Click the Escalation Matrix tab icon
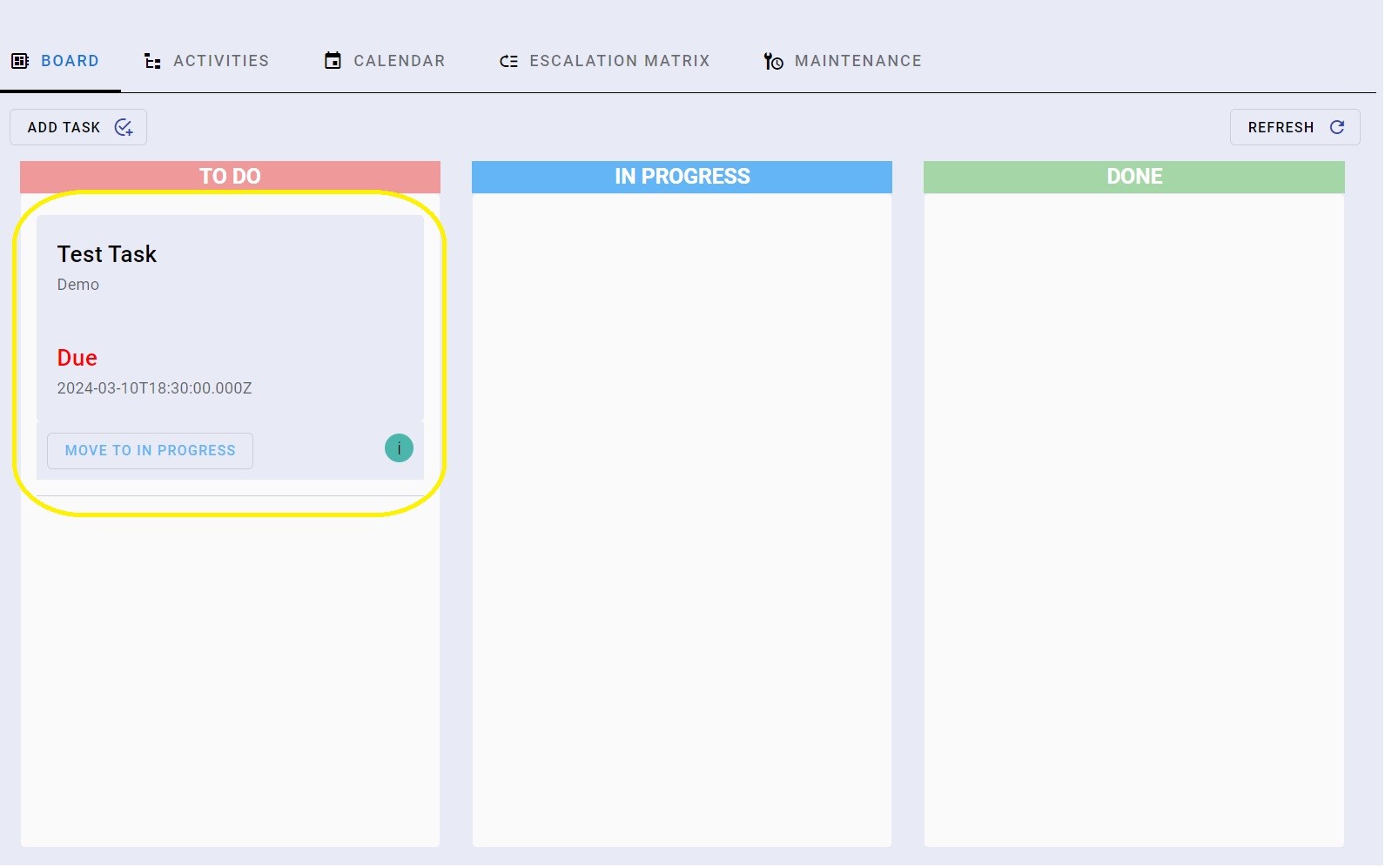The height and width of the screenshot is (868, 1385). (509, 61)
